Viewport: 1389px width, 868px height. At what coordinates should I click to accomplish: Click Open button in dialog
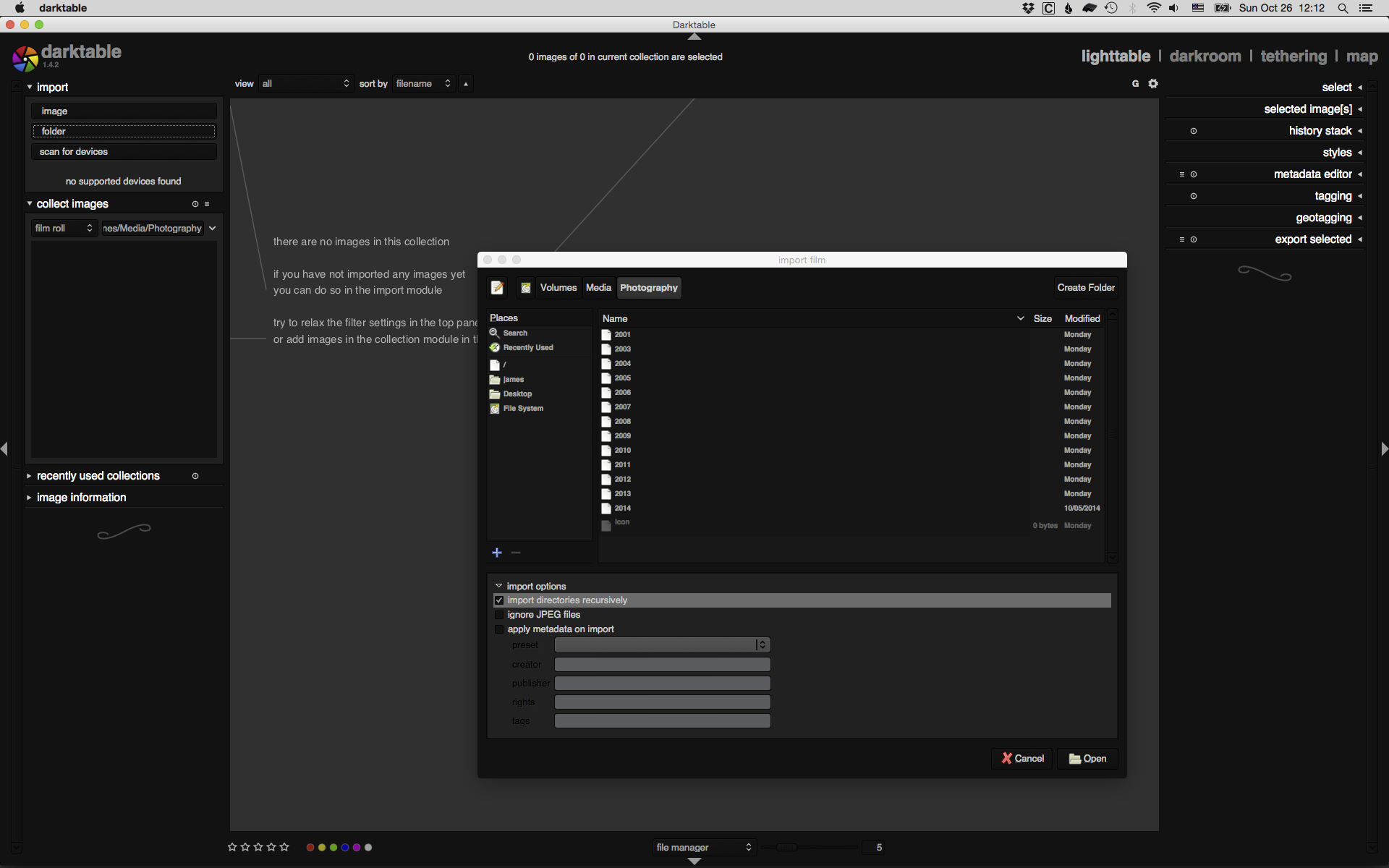1087,758
